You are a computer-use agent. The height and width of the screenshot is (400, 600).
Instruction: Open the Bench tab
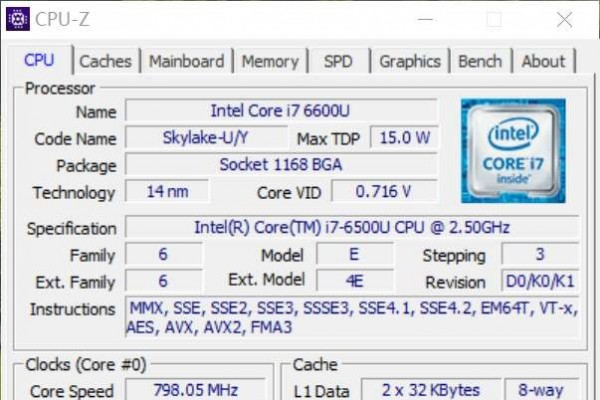480,61
